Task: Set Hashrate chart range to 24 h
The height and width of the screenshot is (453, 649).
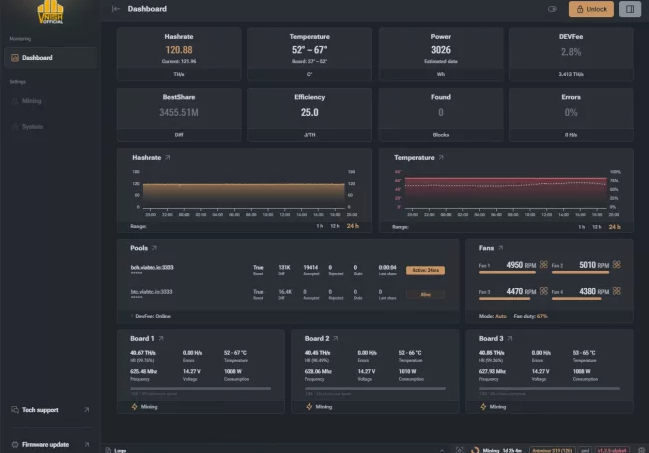Action: tap(353, 226)
